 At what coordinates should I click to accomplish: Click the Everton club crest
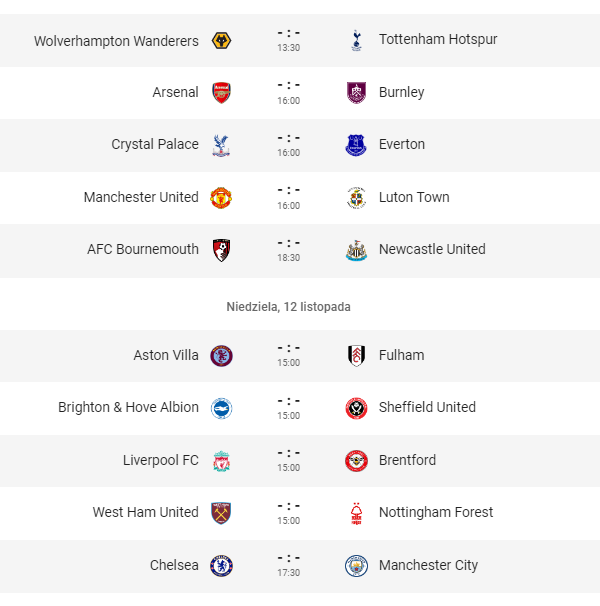pyautogui.click(x=356, y=145)
